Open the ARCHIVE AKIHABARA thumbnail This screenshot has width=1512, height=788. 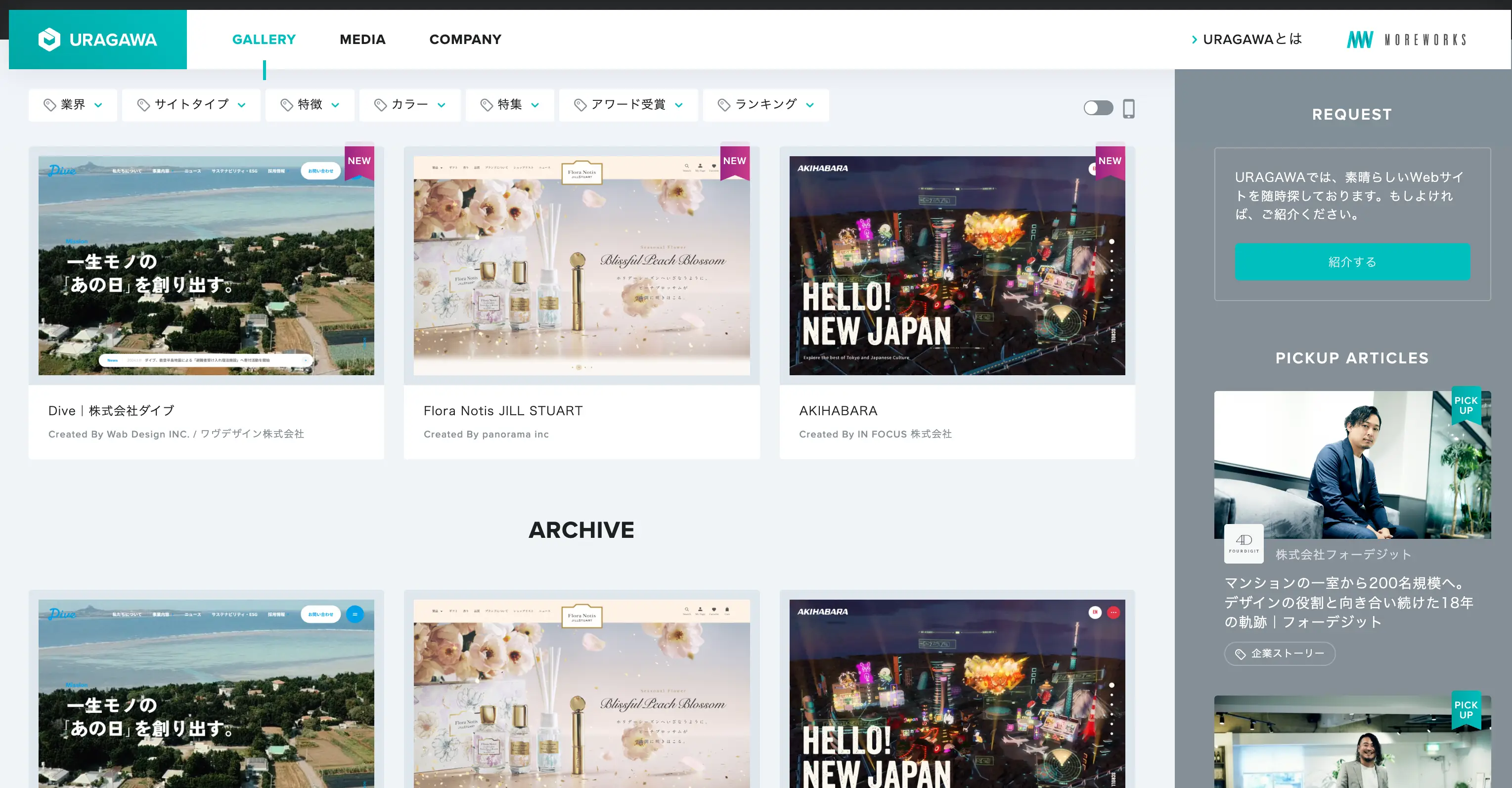957,694
